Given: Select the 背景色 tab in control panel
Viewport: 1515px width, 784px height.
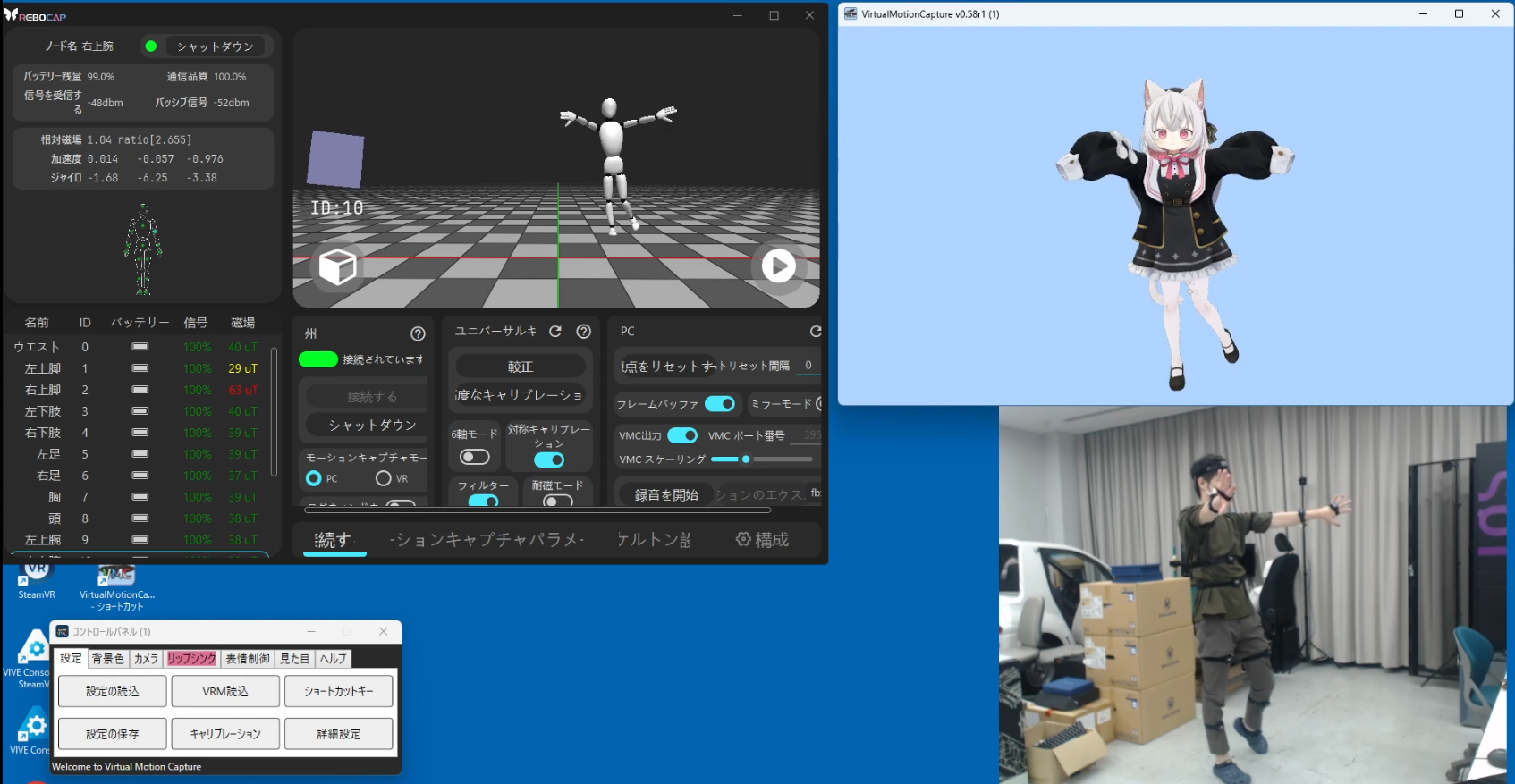Looking at the screenshot, I should (x=108, y=659).
